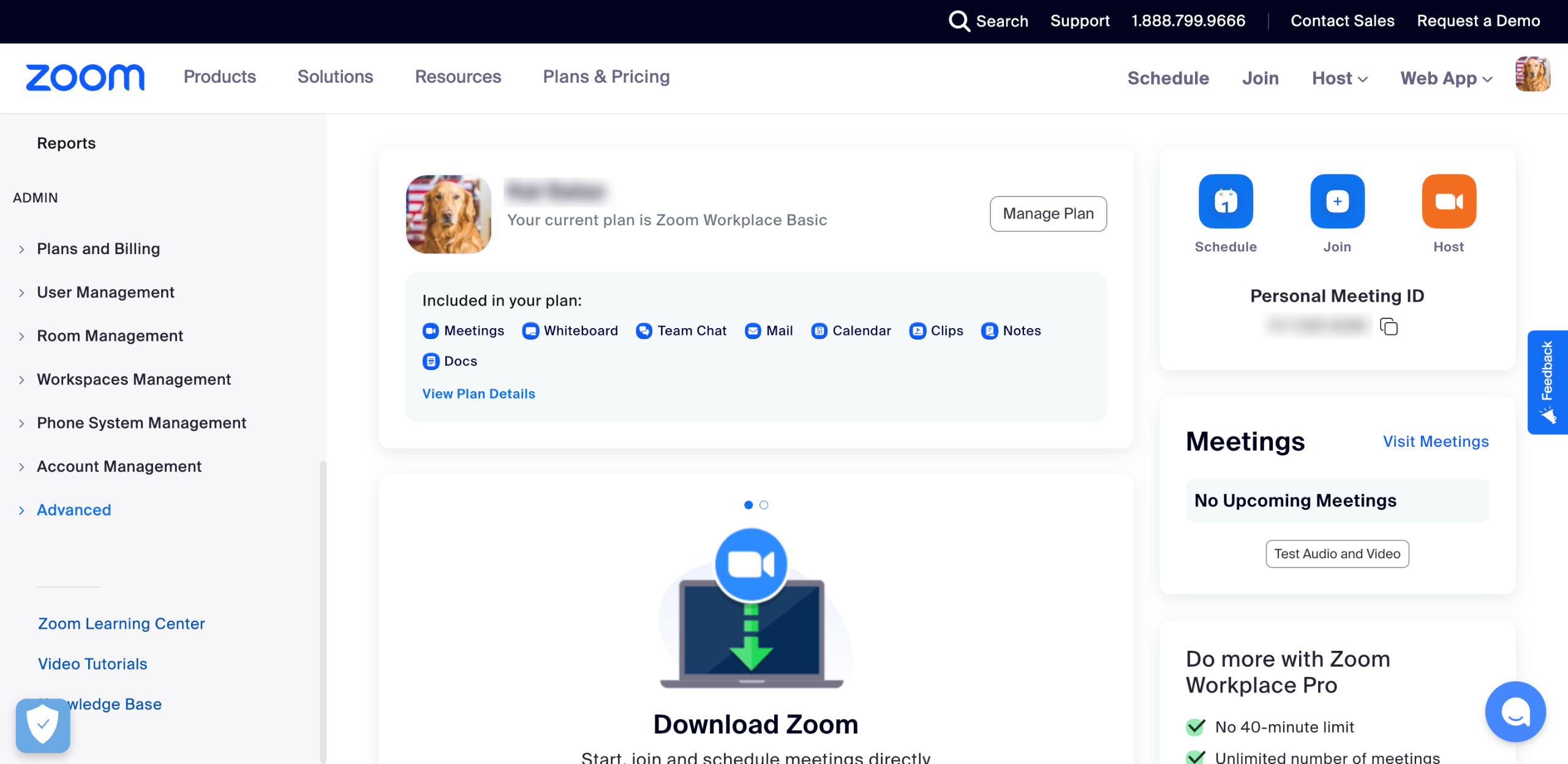
Task: Click the blue Join plus icon
Action: pyautogui.click(x=1337, y=201)
